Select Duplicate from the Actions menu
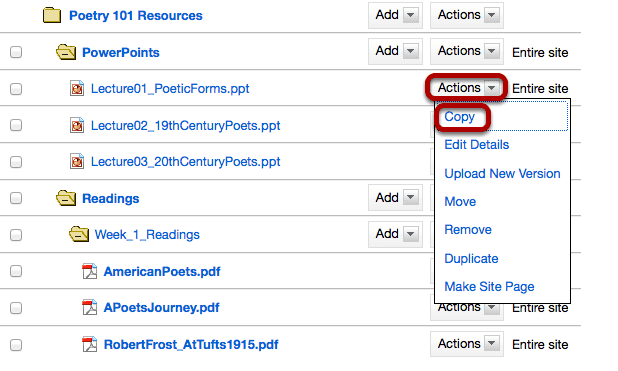The height and width of the screenshot is (371, 618). coord(471,258)
